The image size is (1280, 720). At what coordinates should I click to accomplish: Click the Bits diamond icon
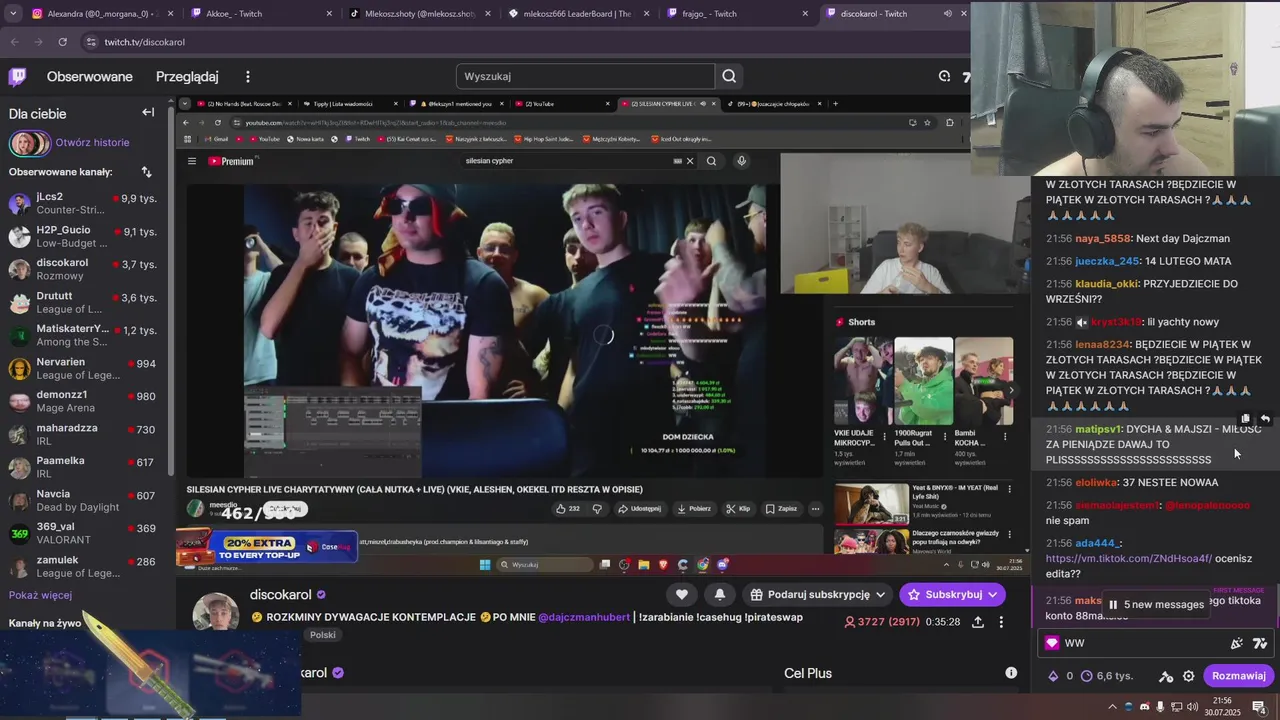tap(1053, 676)
